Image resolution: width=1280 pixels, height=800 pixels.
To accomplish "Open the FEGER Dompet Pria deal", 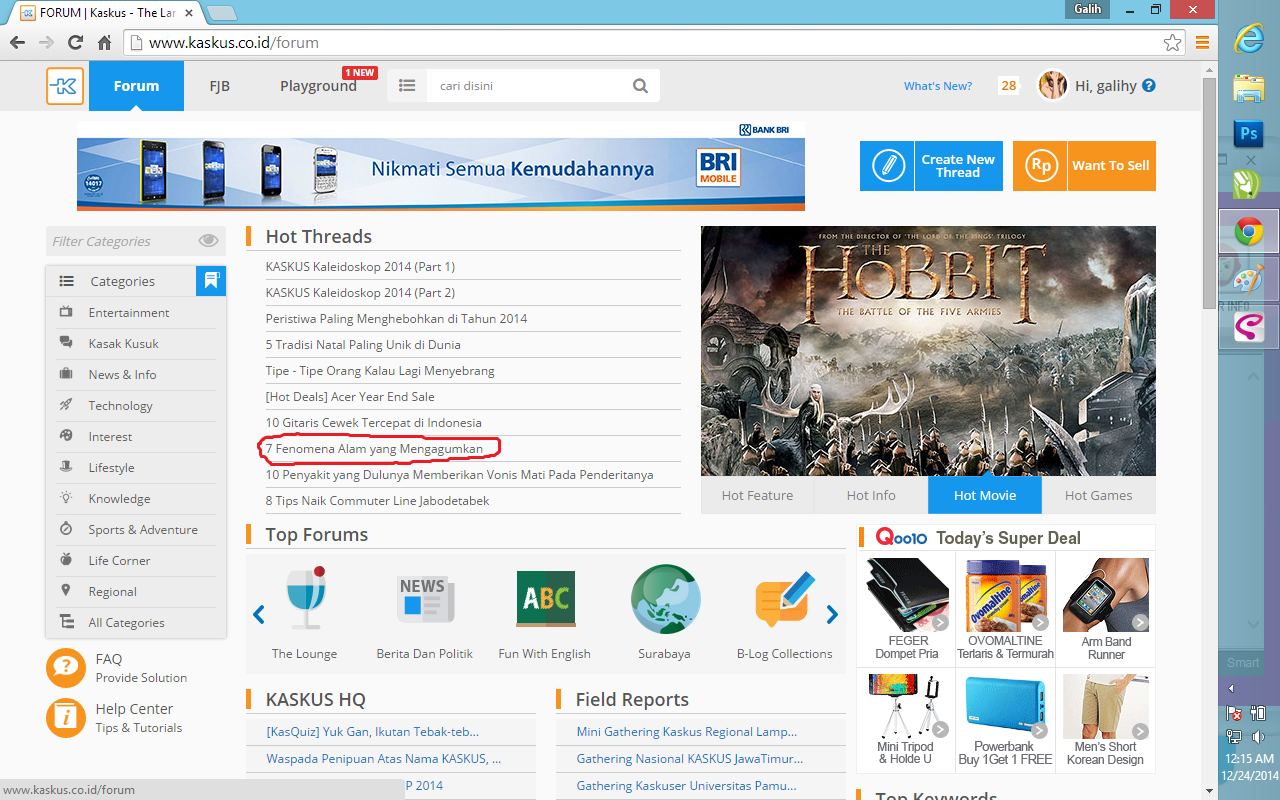I will [907, 609].
